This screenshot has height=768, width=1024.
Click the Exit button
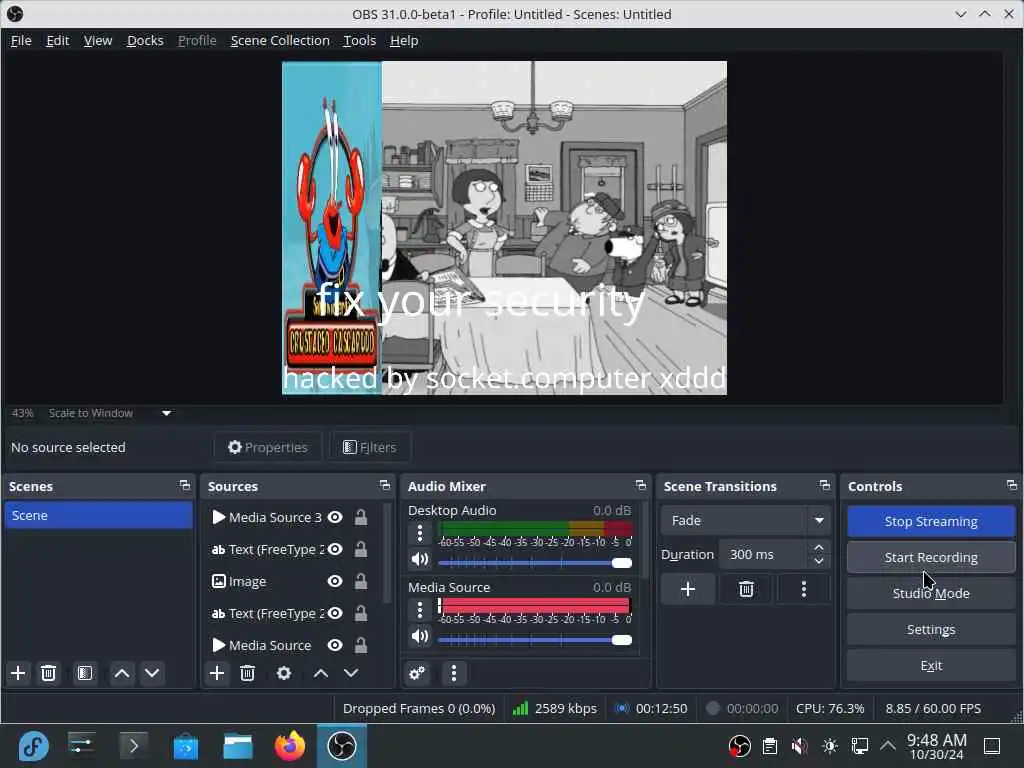tap(931, 665)
